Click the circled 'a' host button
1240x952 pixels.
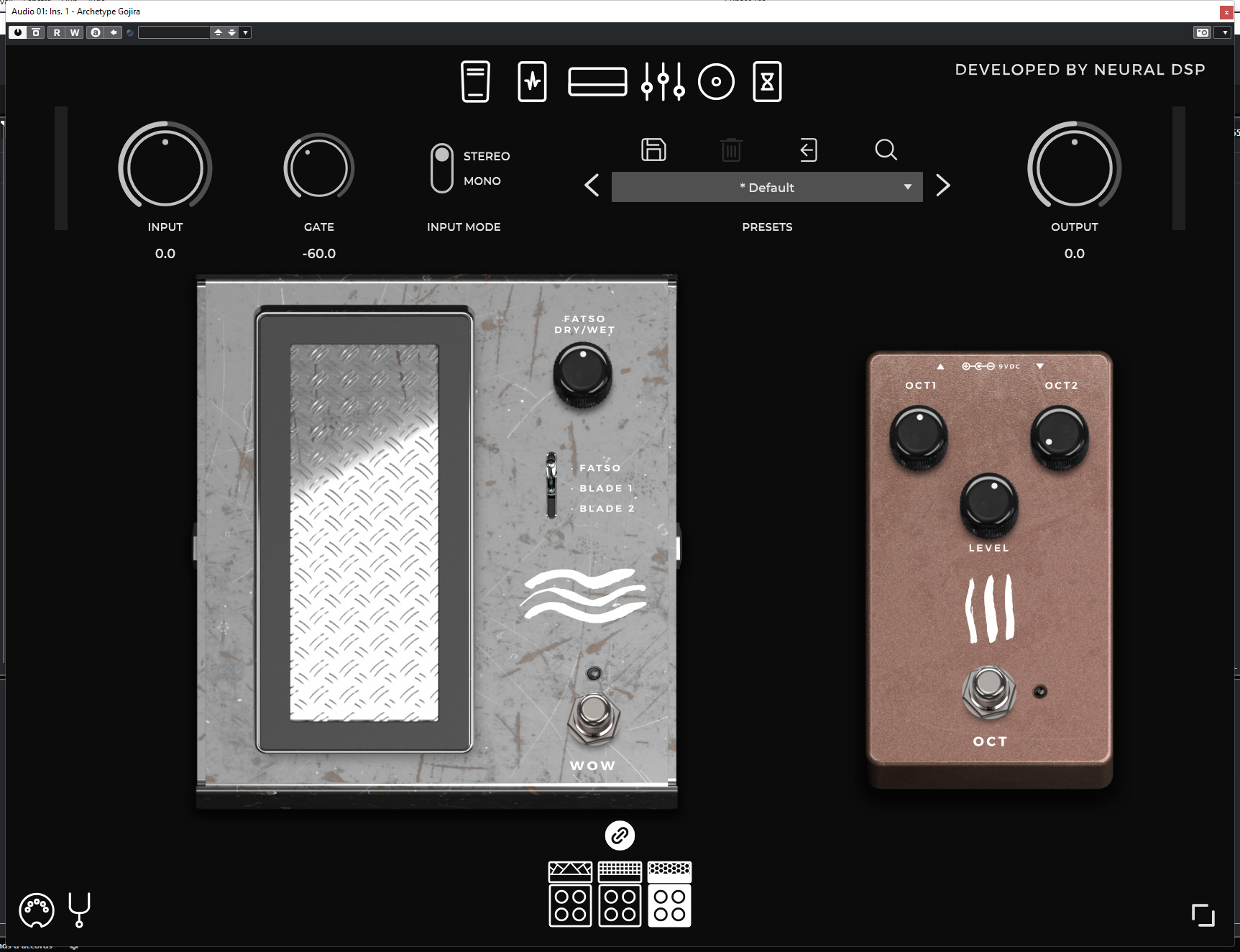click(95, 32)
